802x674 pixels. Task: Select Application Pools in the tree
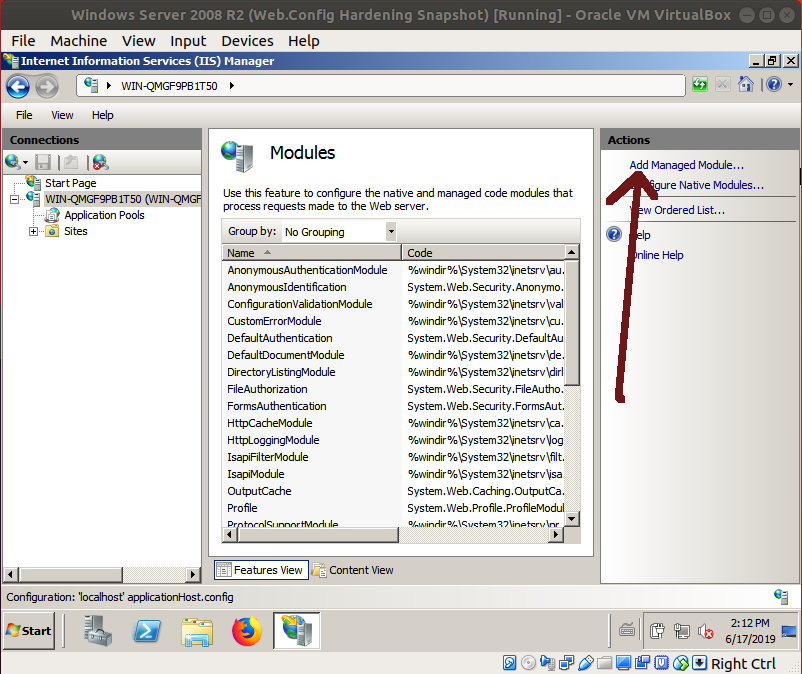tap(104, 215)
